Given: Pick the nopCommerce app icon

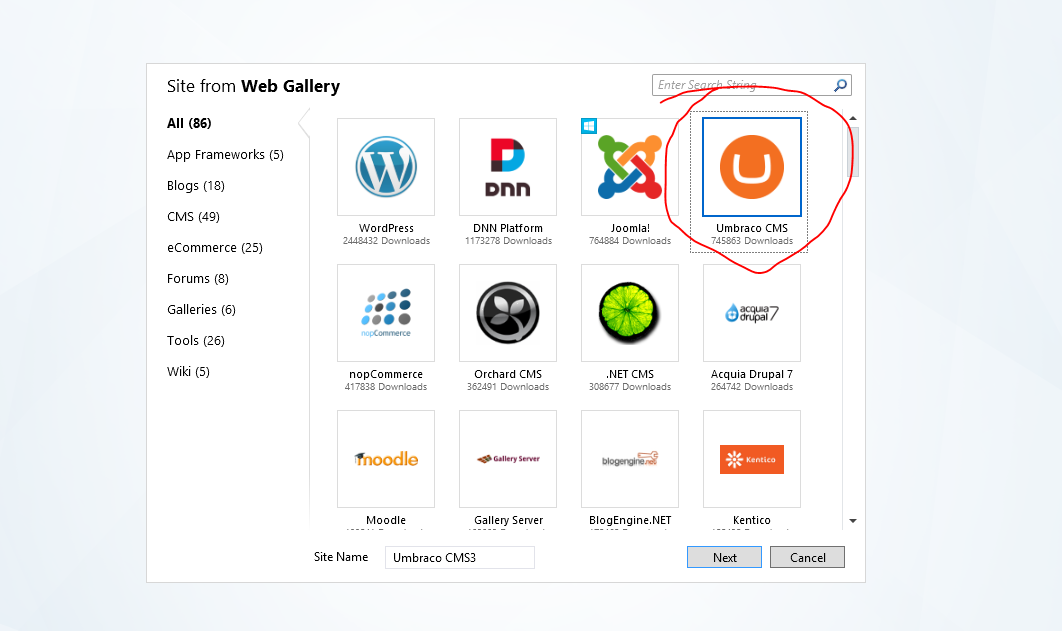Looking at the screenshot, I should (386, 313).
